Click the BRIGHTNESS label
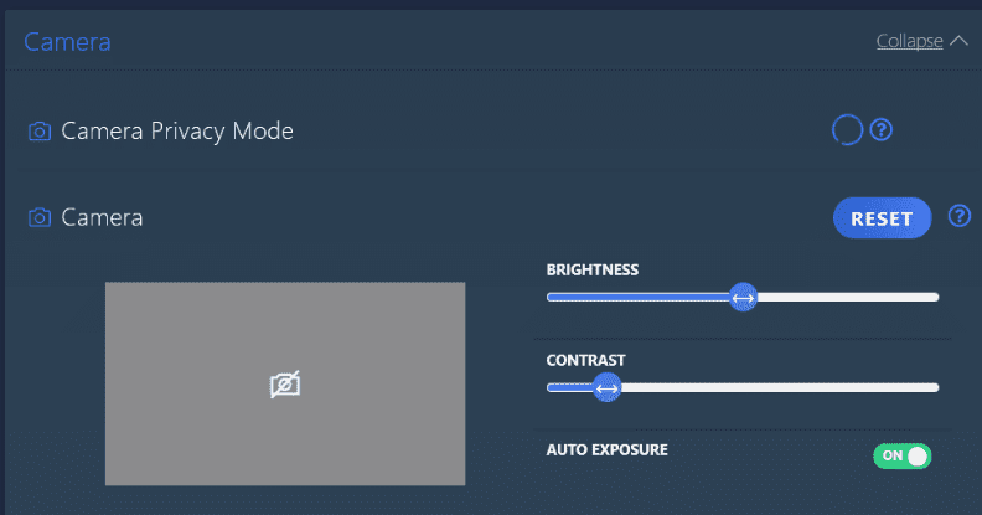This screenshot has width=982, height=515. pos(592,270)
